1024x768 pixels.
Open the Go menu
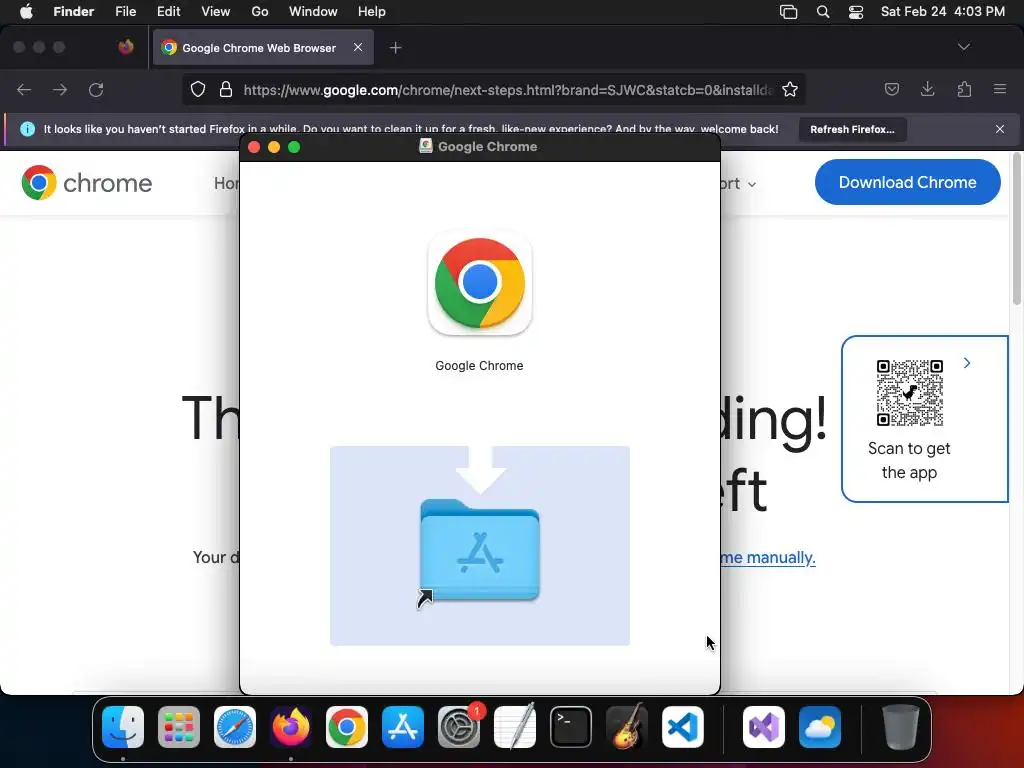(260, 12)
